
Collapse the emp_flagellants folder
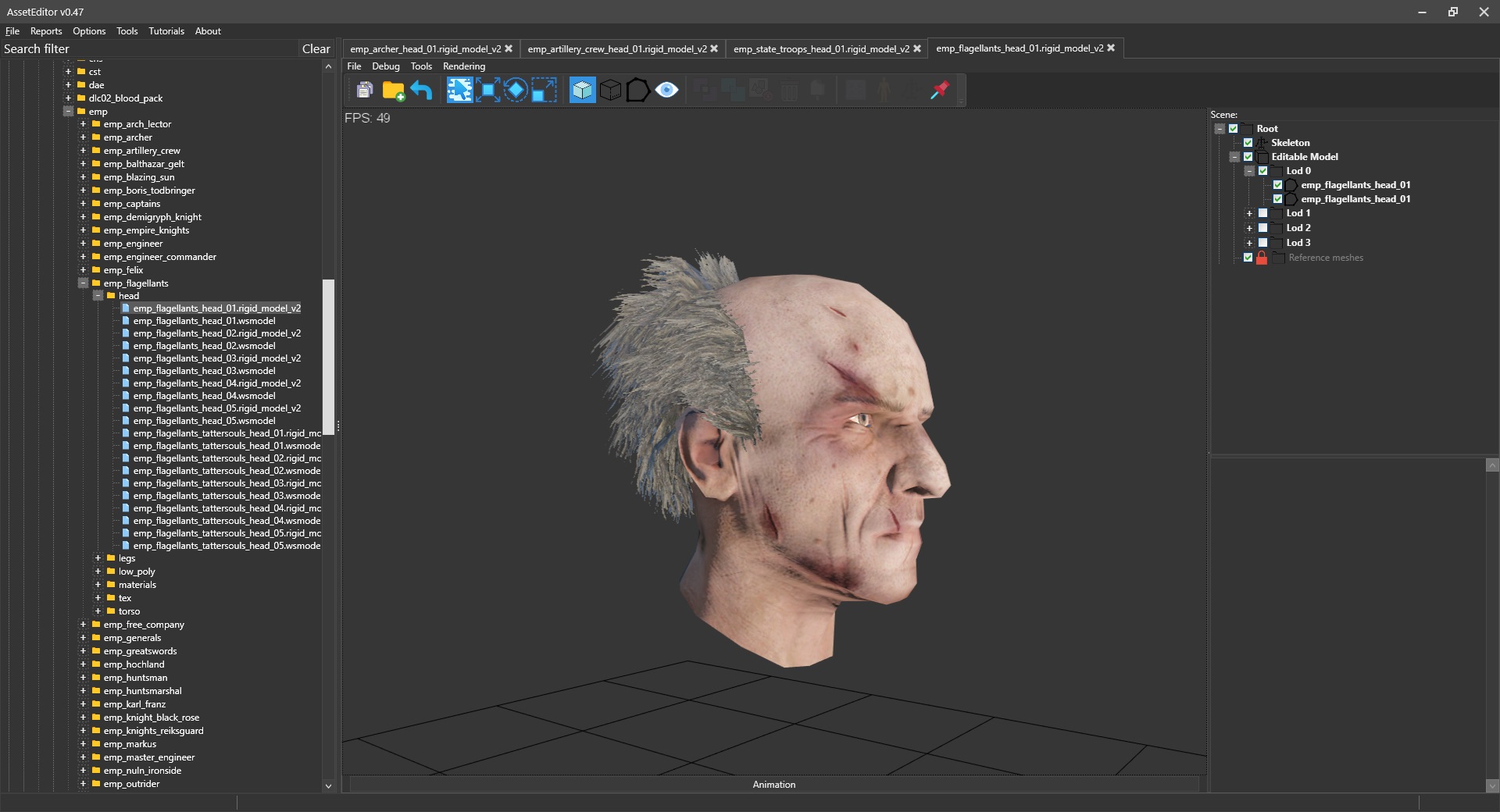(83, 283)
